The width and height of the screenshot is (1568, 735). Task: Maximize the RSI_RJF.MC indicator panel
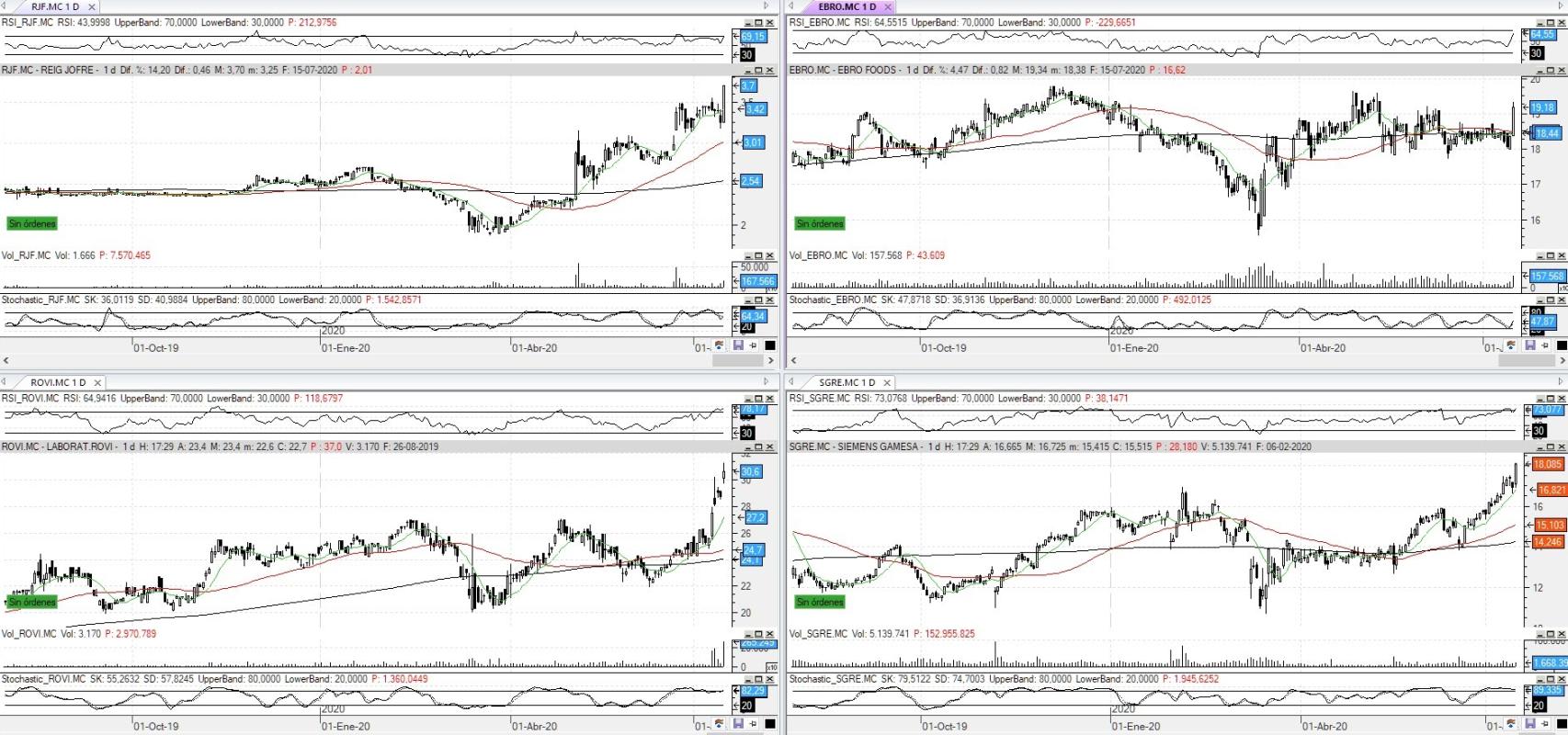click(x=759, y=23)
